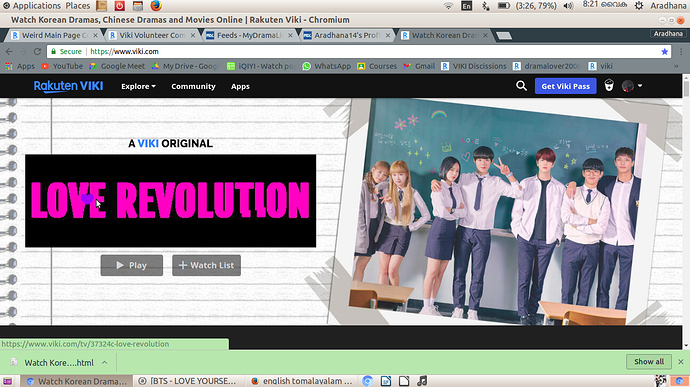Open the YouTube bookmark

click(x=62, y=66)
